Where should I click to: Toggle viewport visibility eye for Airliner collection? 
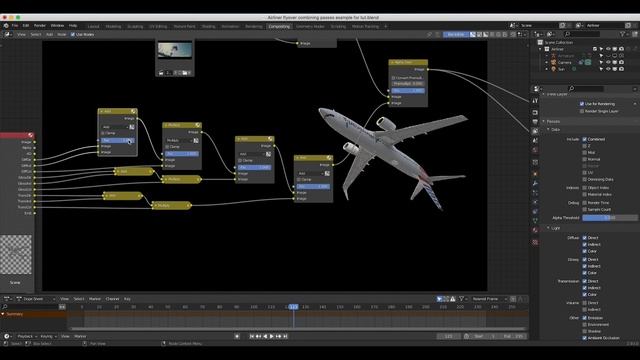click(x=608, y=49)
